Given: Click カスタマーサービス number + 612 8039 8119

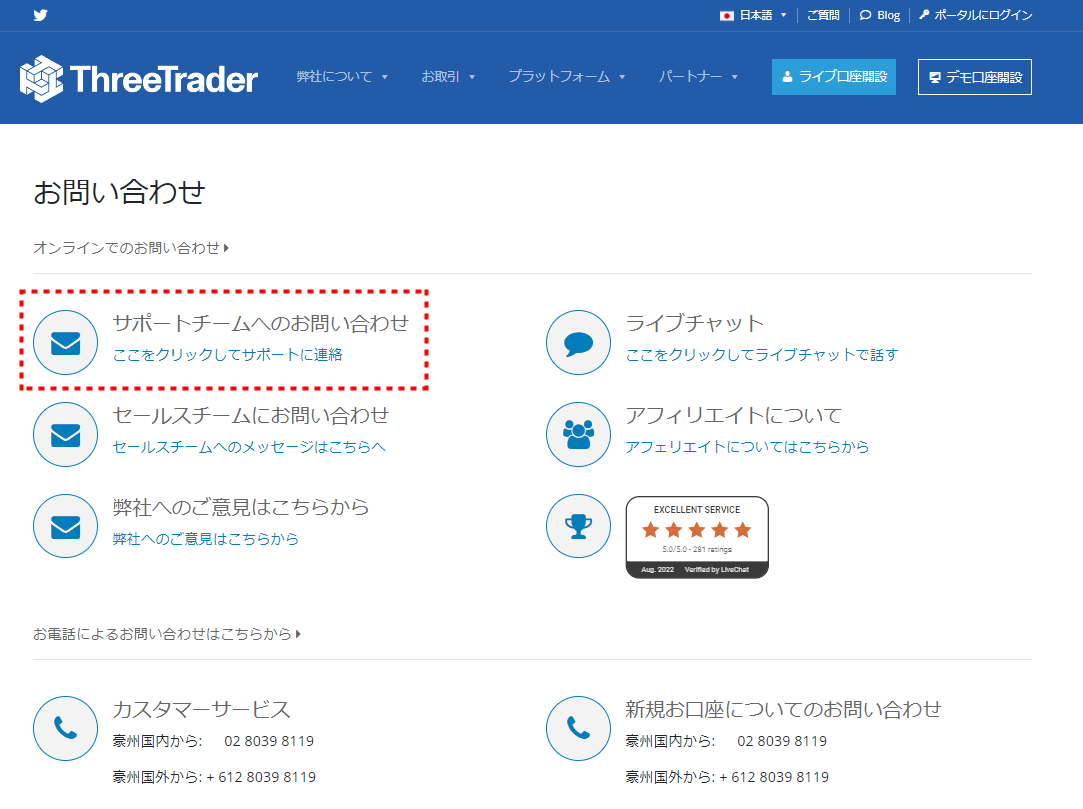Looking at the screenshot, I should 261,777.
